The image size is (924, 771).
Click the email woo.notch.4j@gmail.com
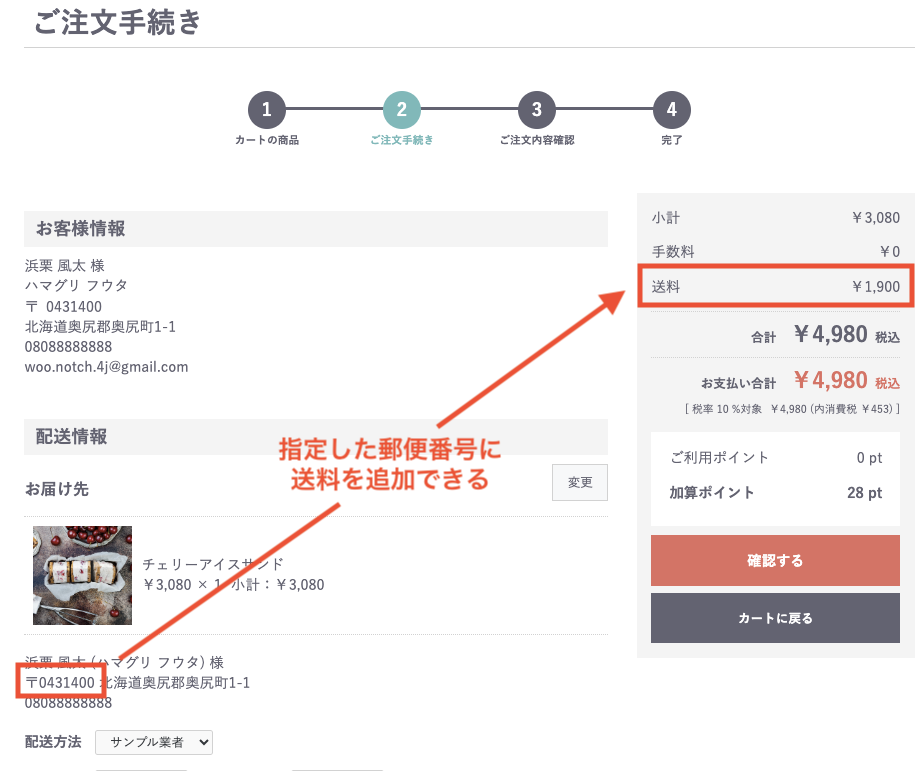[107, 367]
